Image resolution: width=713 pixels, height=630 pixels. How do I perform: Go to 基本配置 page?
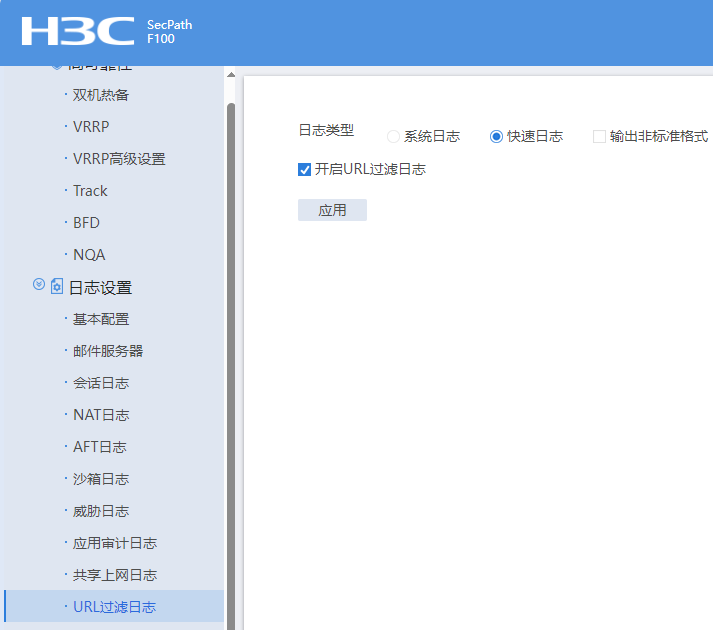101,319
